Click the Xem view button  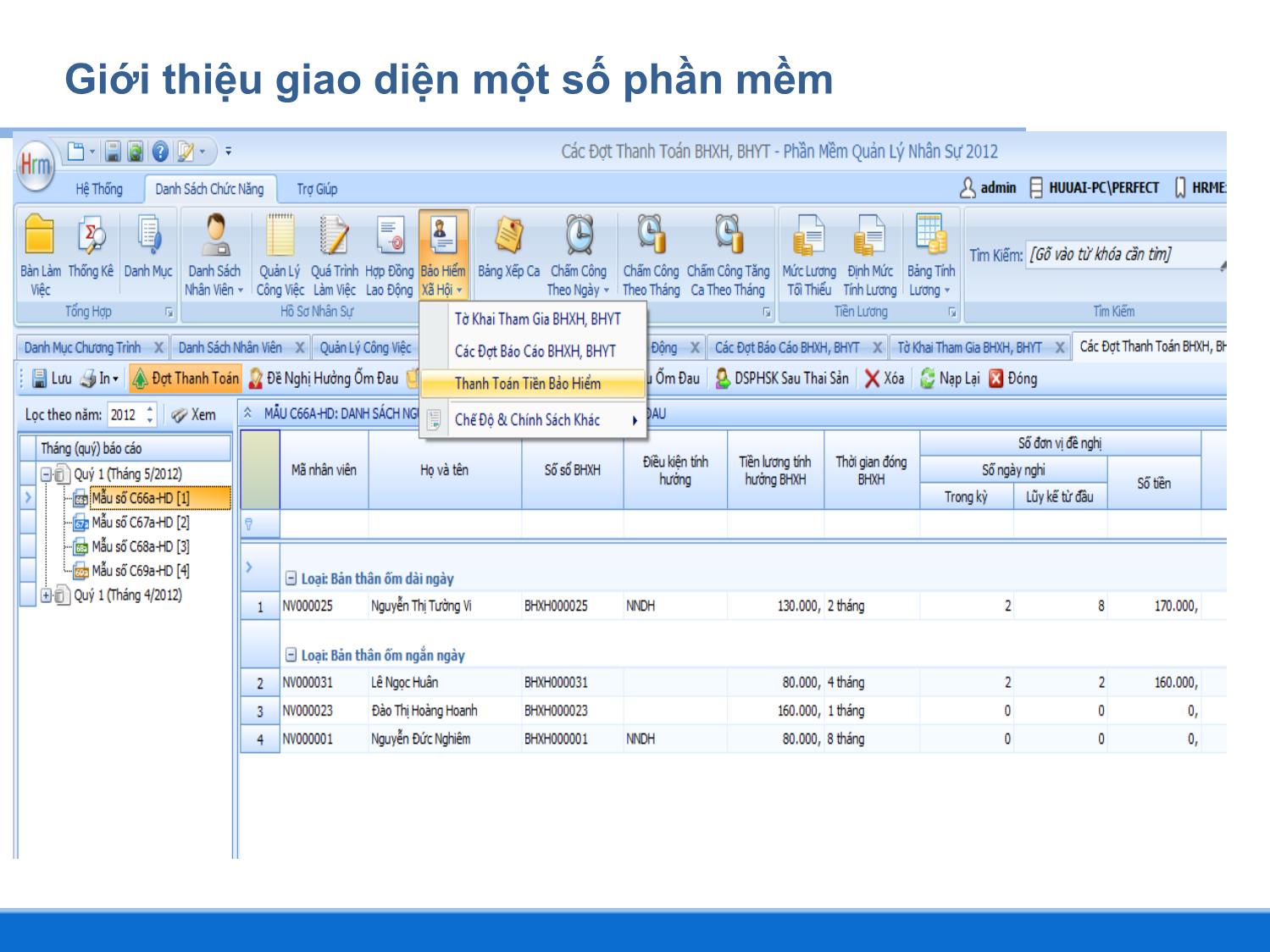click(x=193, y=415)
